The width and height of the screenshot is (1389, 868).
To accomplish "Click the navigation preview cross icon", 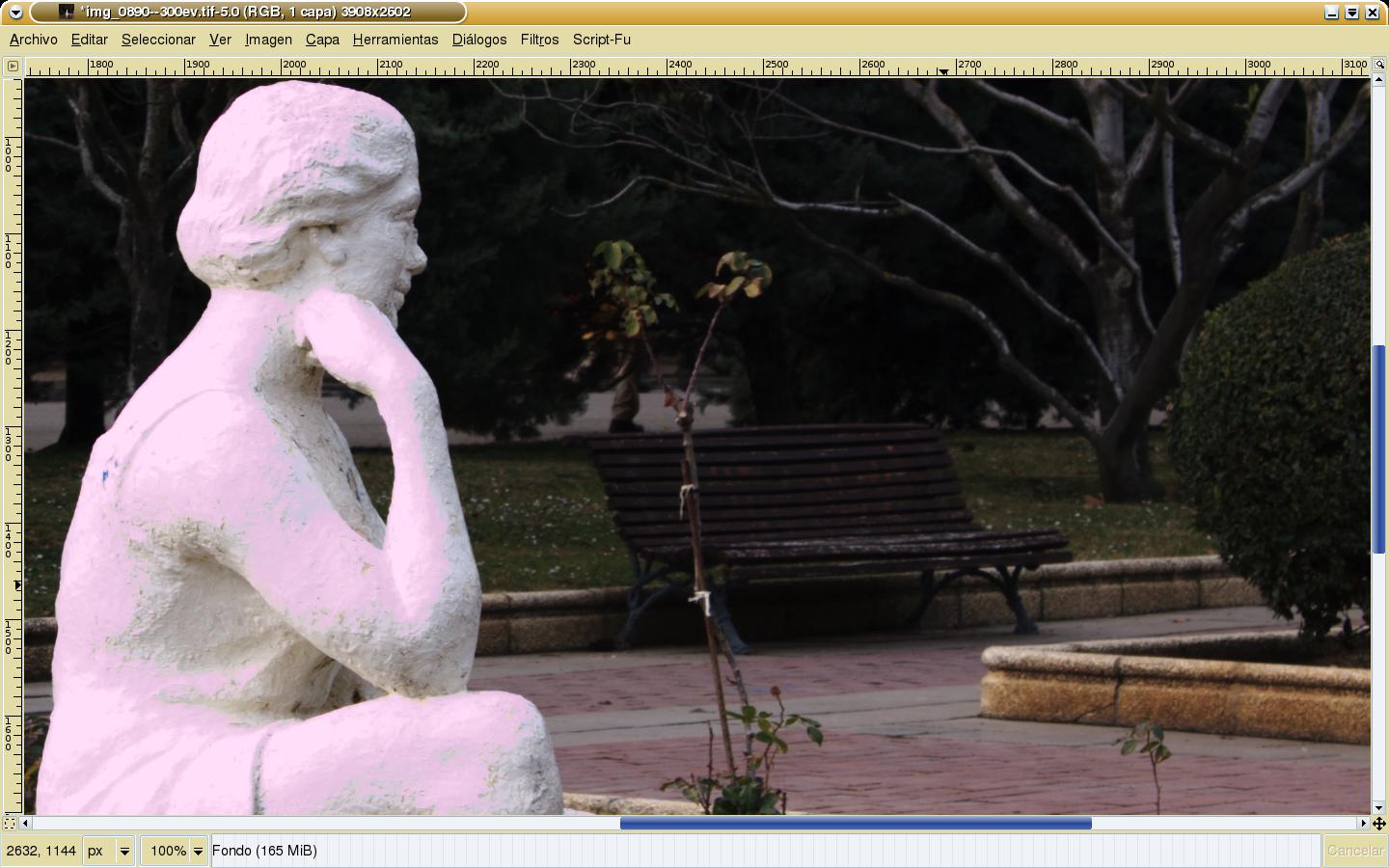I will tap(1378, 824).
